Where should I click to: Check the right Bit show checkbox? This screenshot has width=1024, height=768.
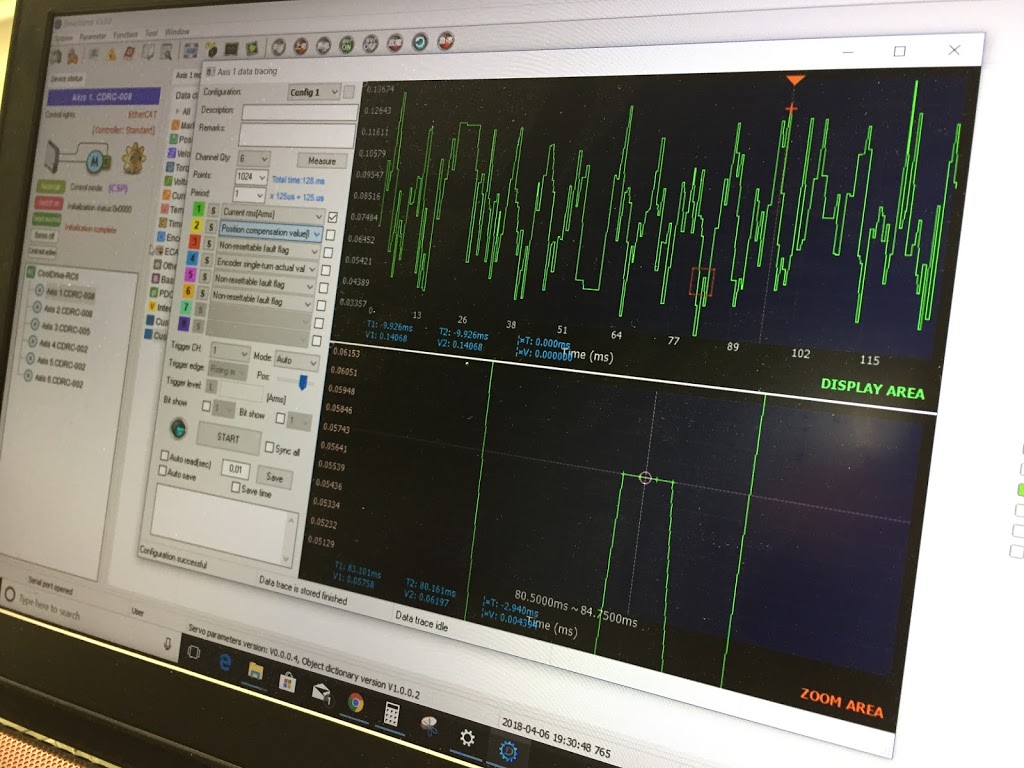pyautogui.click(x=280, y=418)
